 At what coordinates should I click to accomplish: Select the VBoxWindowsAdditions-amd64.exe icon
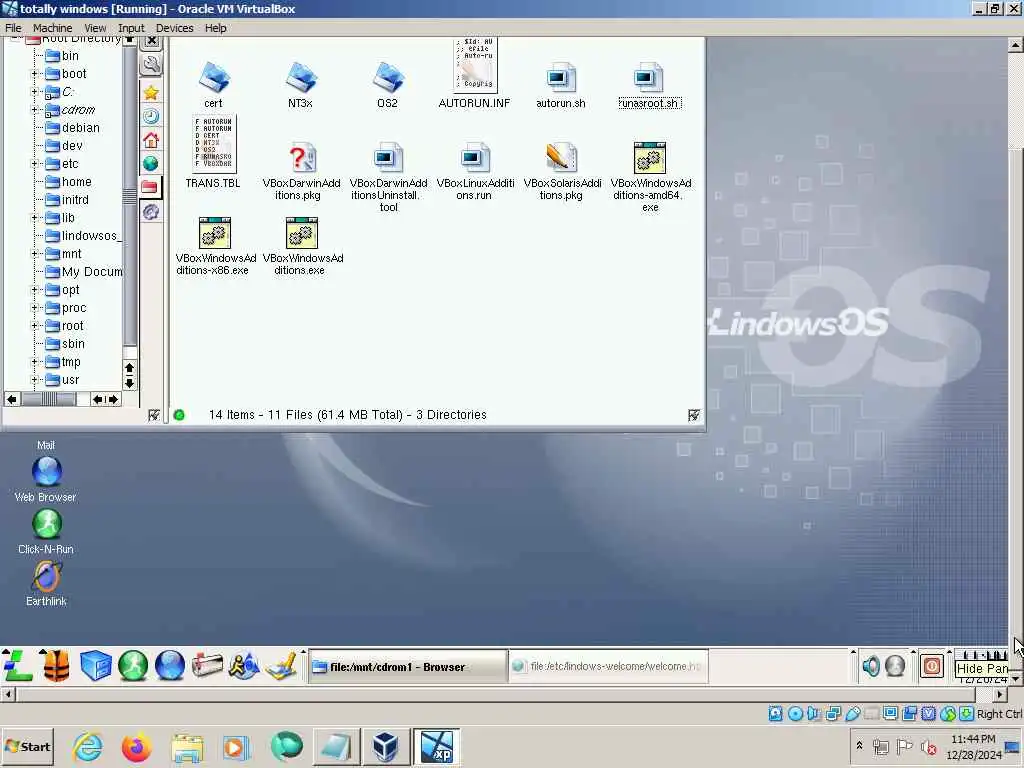650,158
